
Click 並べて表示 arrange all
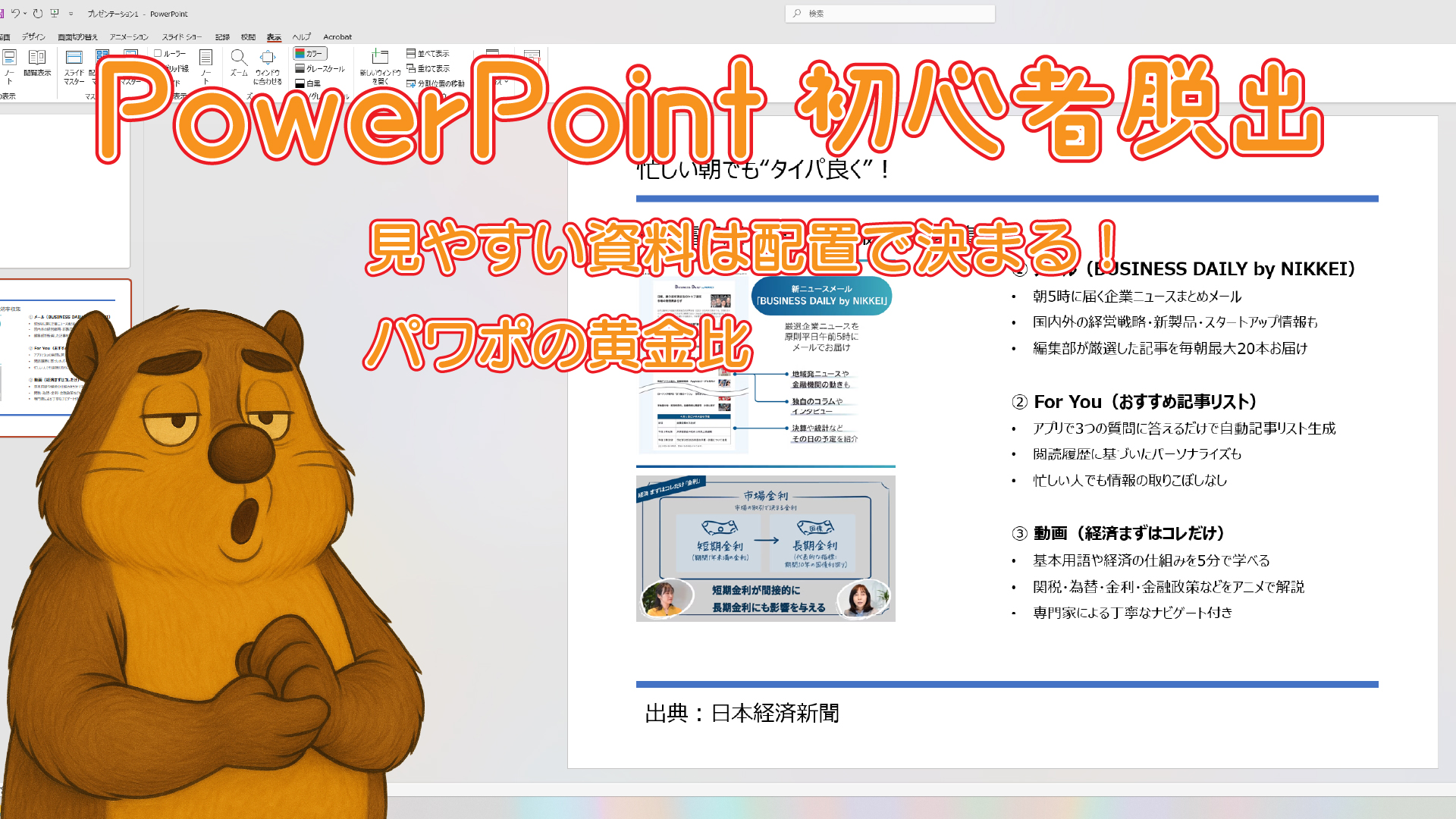[428, 53]
